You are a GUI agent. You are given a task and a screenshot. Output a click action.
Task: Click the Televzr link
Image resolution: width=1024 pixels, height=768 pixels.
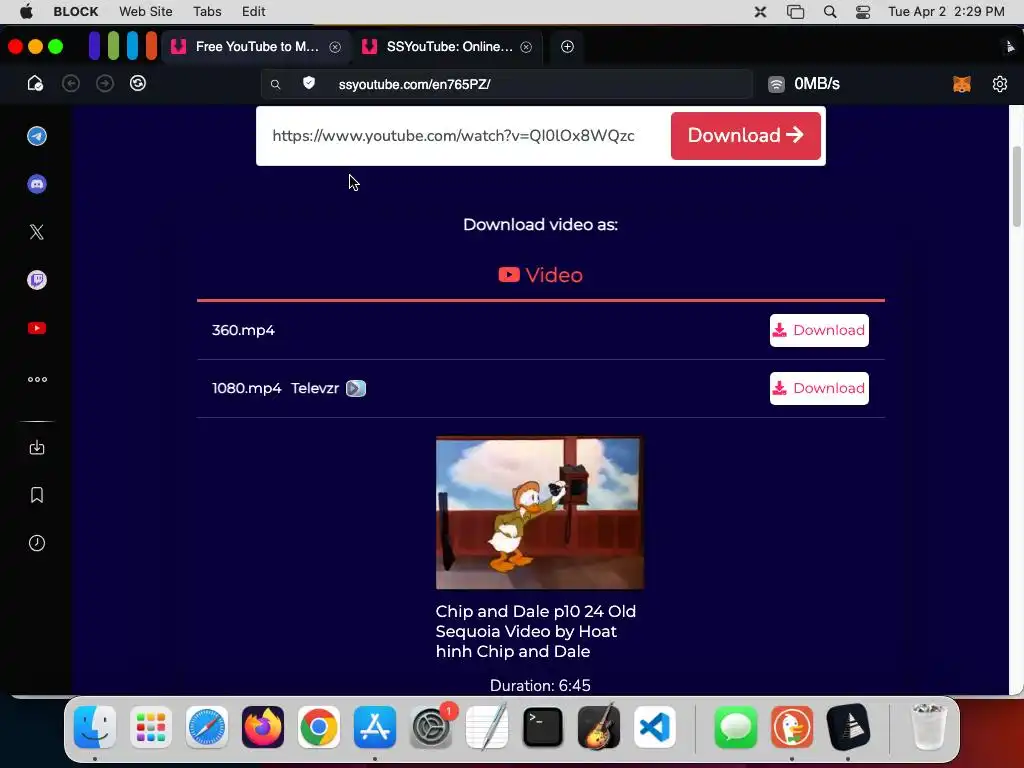(x=315, y=389)
